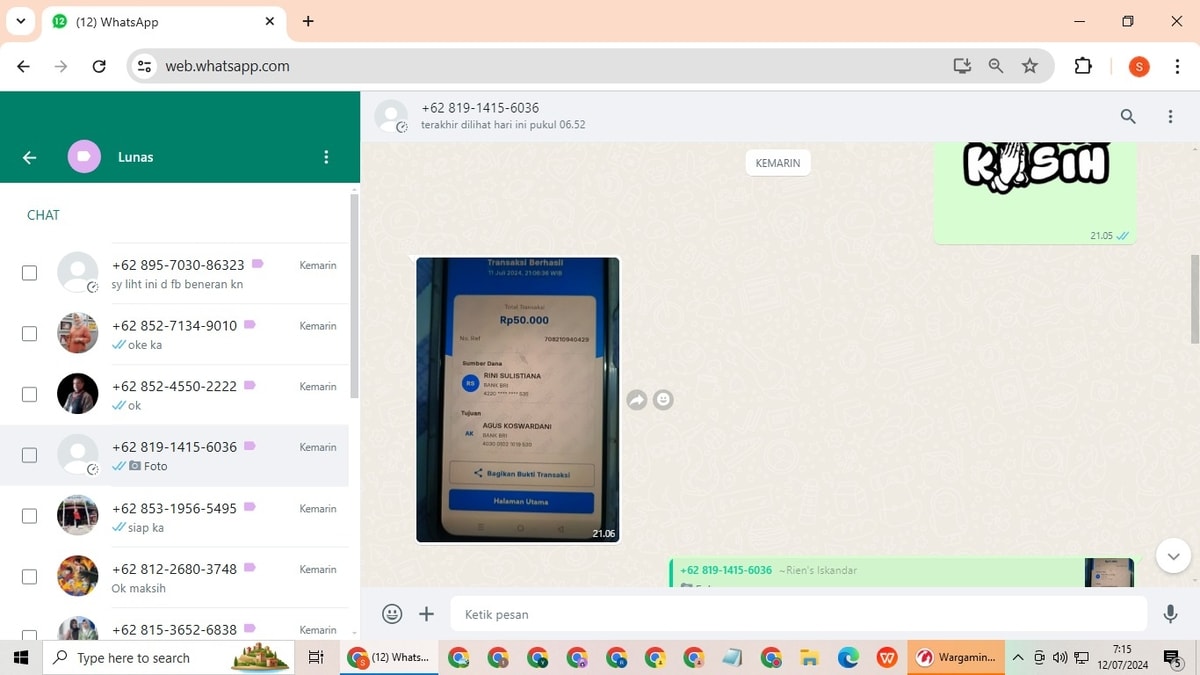View site information icon in address bar

144,66
